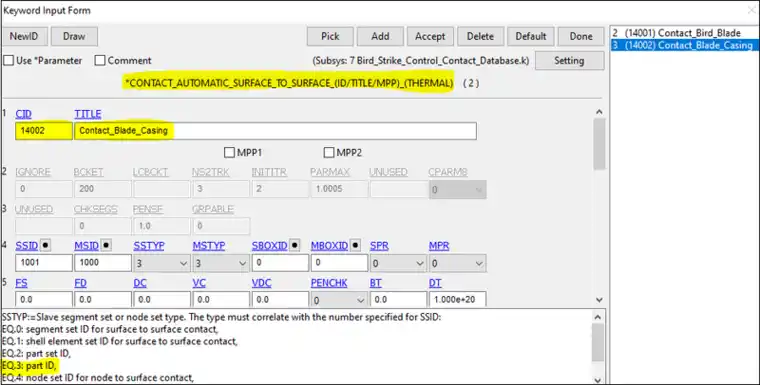This screenshot has width=760, height=385.
Task: Check the MPP1 option
Action: pyautogui.click(x=229, y=153)
